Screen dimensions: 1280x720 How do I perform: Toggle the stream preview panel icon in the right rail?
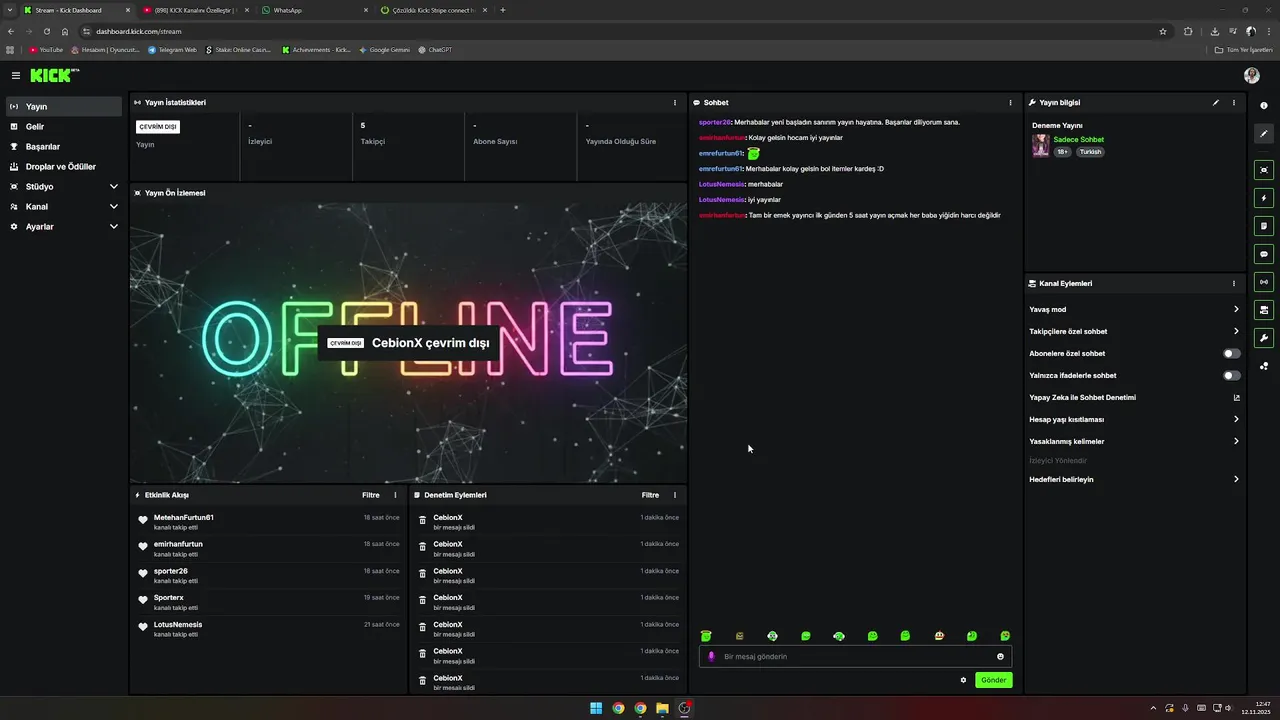click(1264, 170)
